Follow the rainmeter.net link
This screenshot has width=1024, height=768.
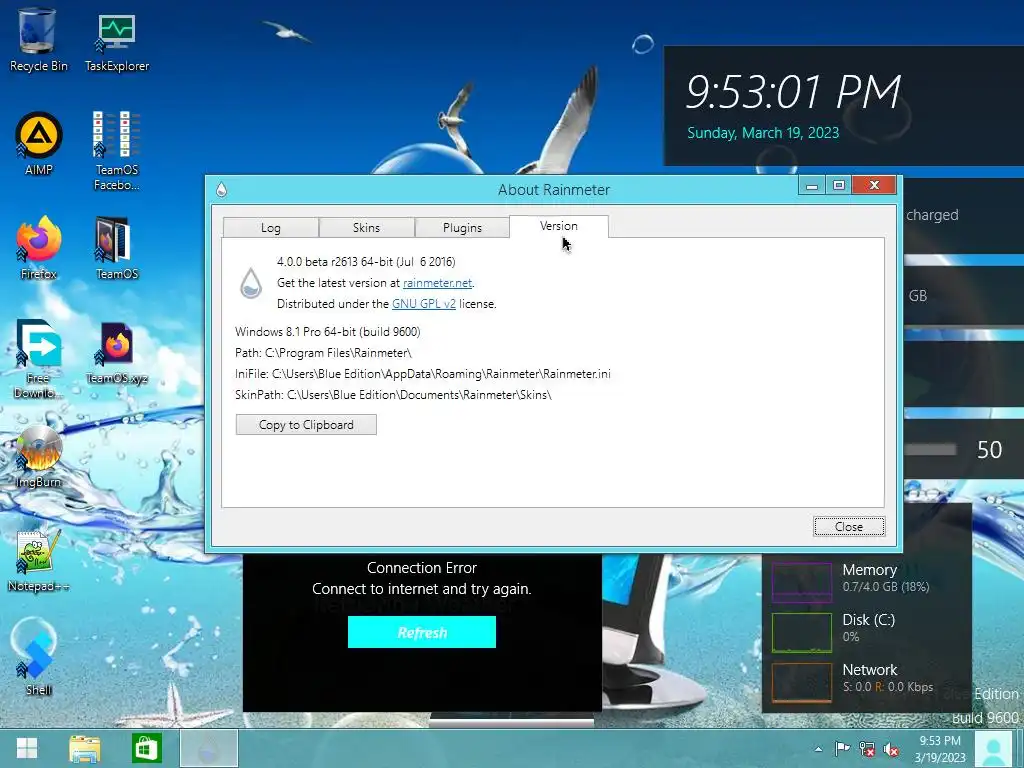click(x=438, y=283)
